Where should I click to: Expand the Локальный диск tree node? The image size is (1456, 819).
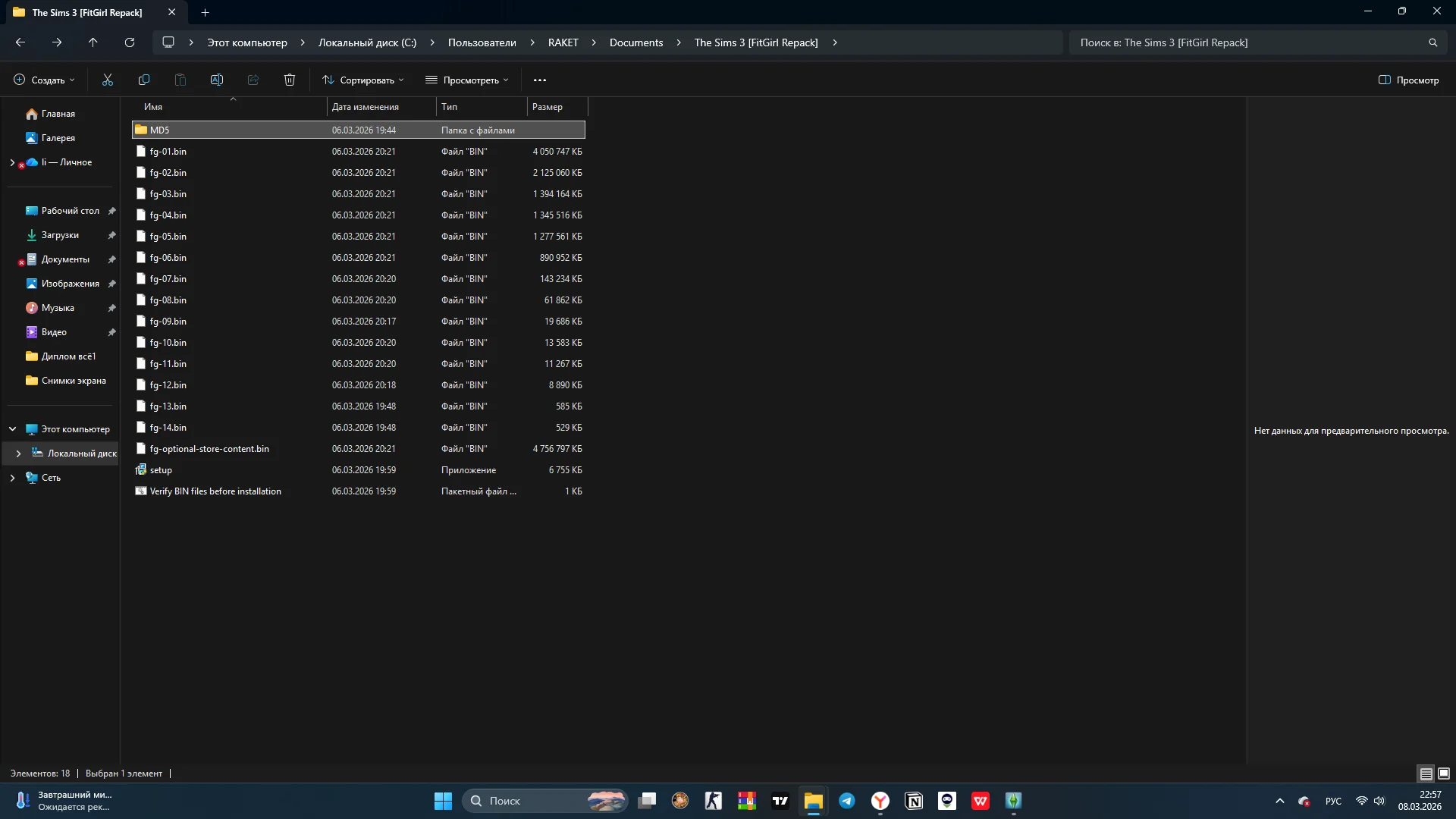[18, 453]
